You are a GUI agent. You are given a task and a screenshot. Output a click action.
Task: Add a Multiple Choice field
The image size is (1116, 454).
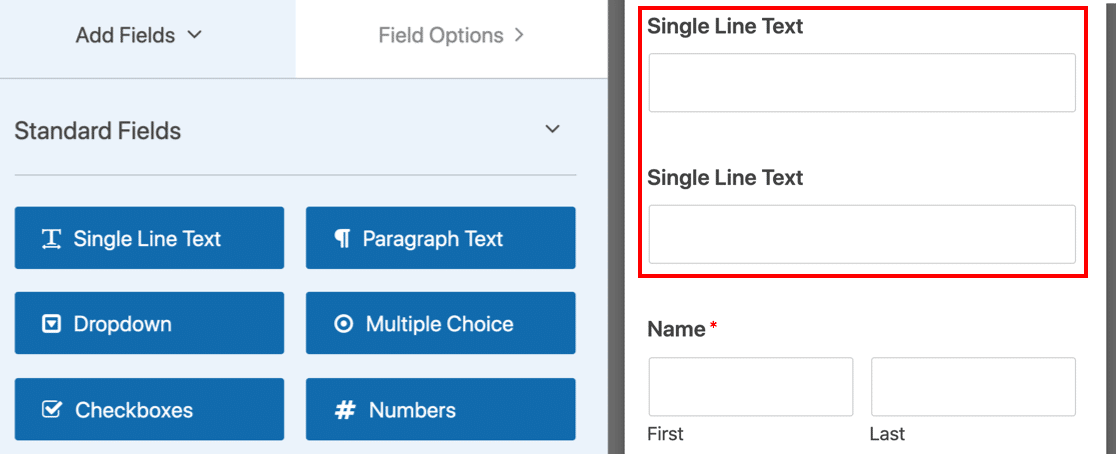(x=440, y=323)
